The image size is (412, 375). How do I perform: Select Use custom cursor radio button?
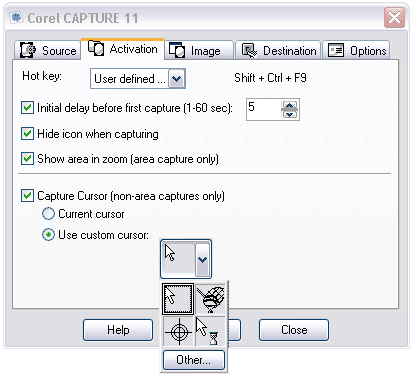(x=48, y=235)
